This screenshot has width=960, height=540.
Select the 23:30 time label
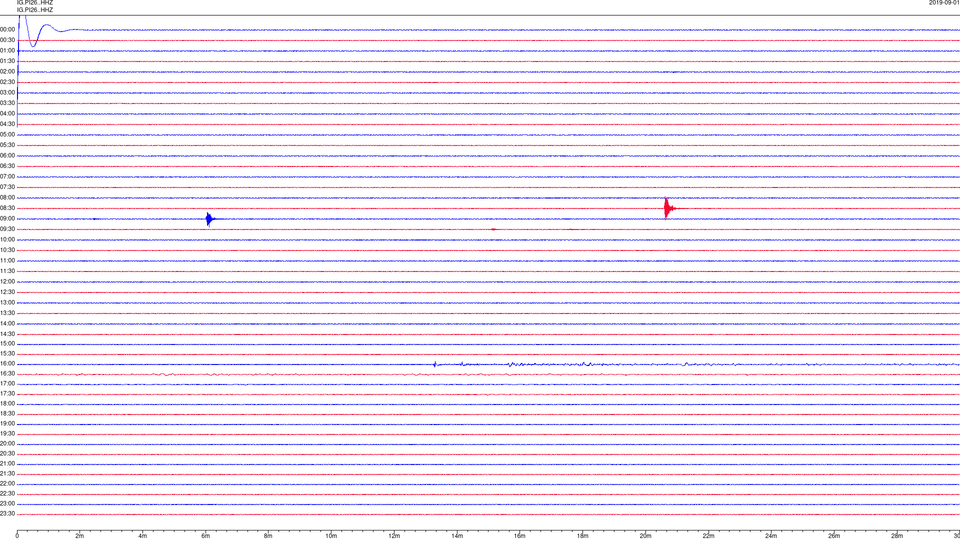pos(7,514)
